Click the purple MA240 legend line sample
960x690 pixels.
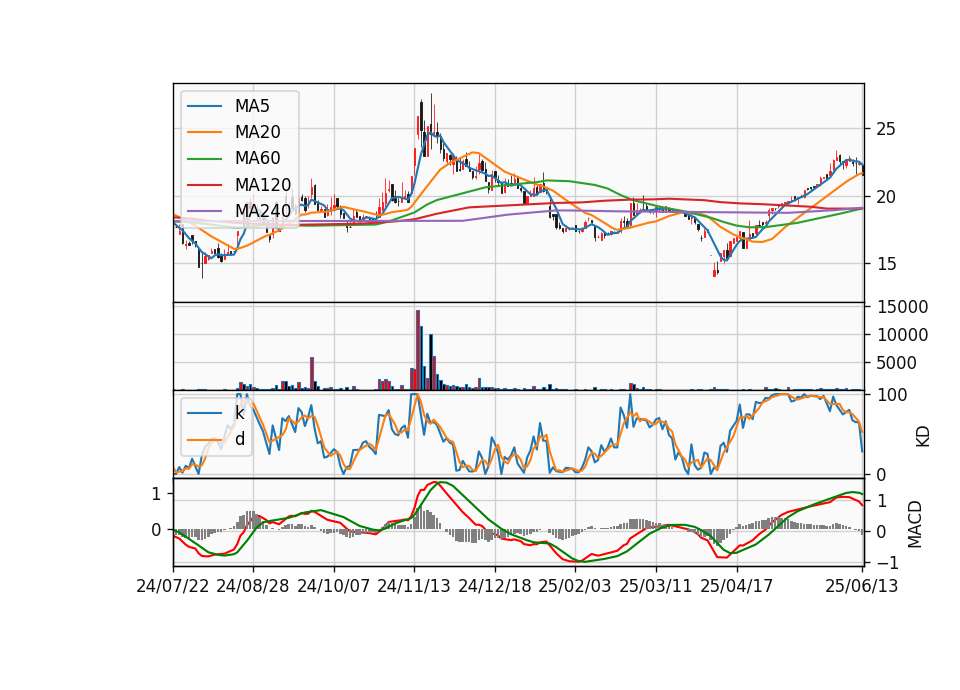tap(204, 212)
